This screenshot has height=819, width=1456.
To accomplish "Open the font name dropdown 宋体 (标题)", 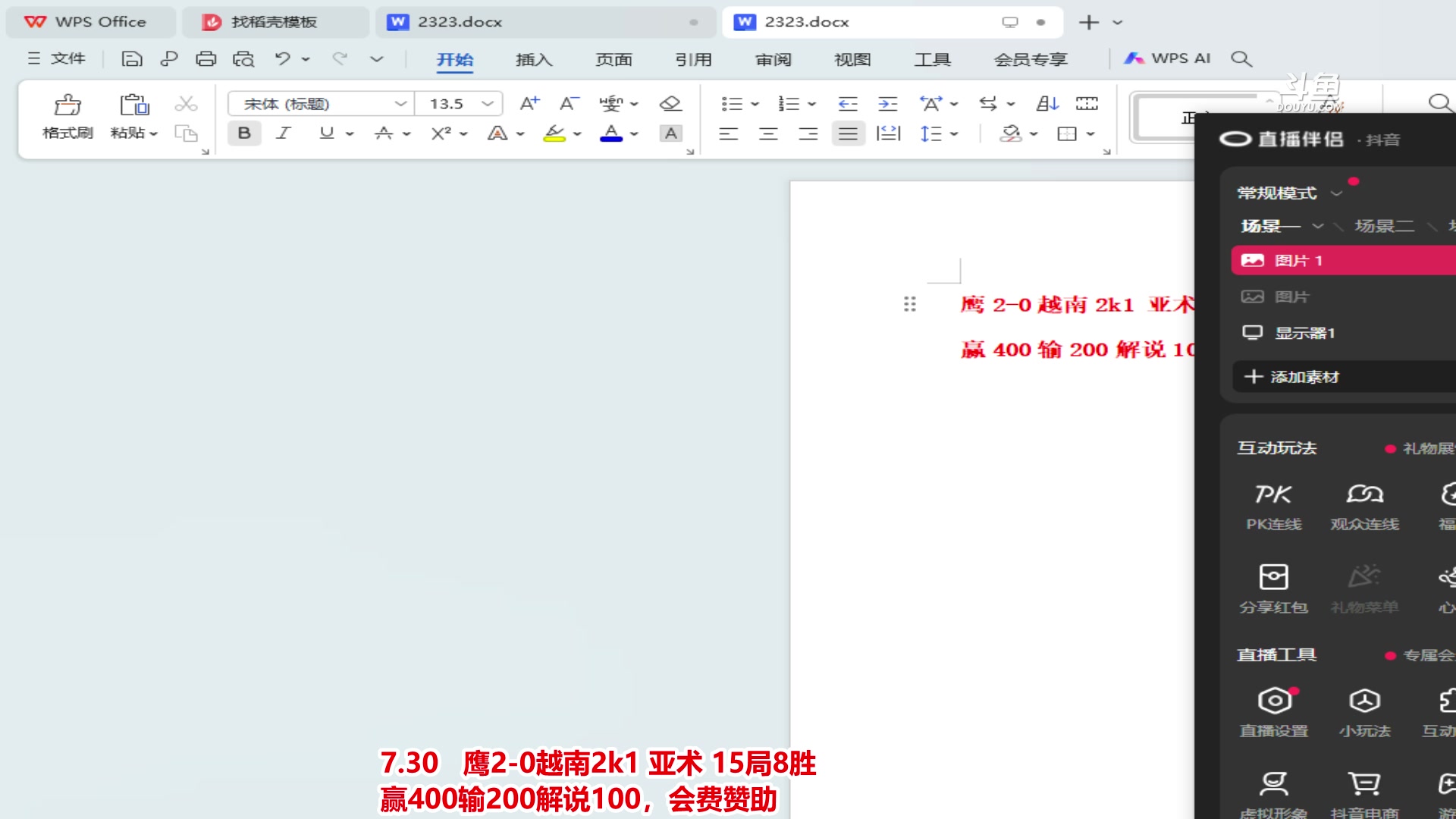I will (400, 103).
